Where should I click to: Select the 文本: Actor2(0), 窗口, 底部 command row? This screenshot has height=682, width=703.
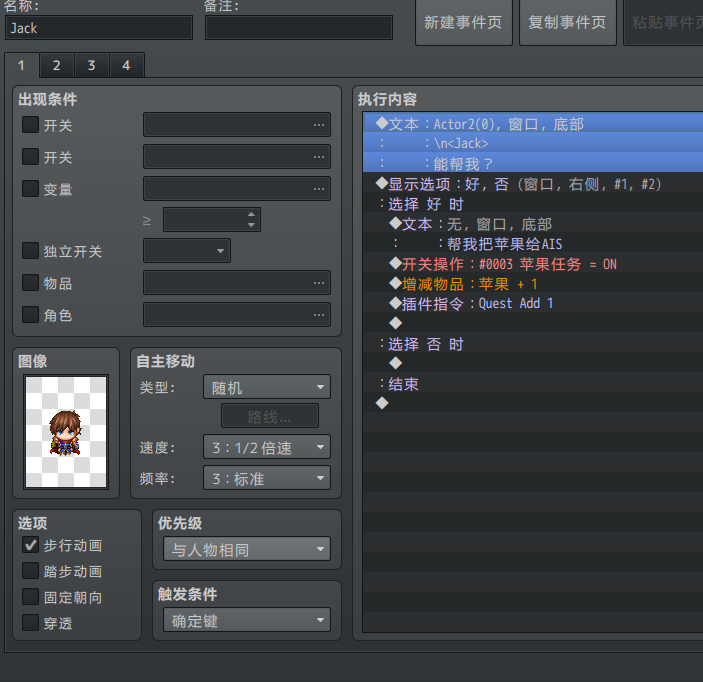click(x=533, y=123)
